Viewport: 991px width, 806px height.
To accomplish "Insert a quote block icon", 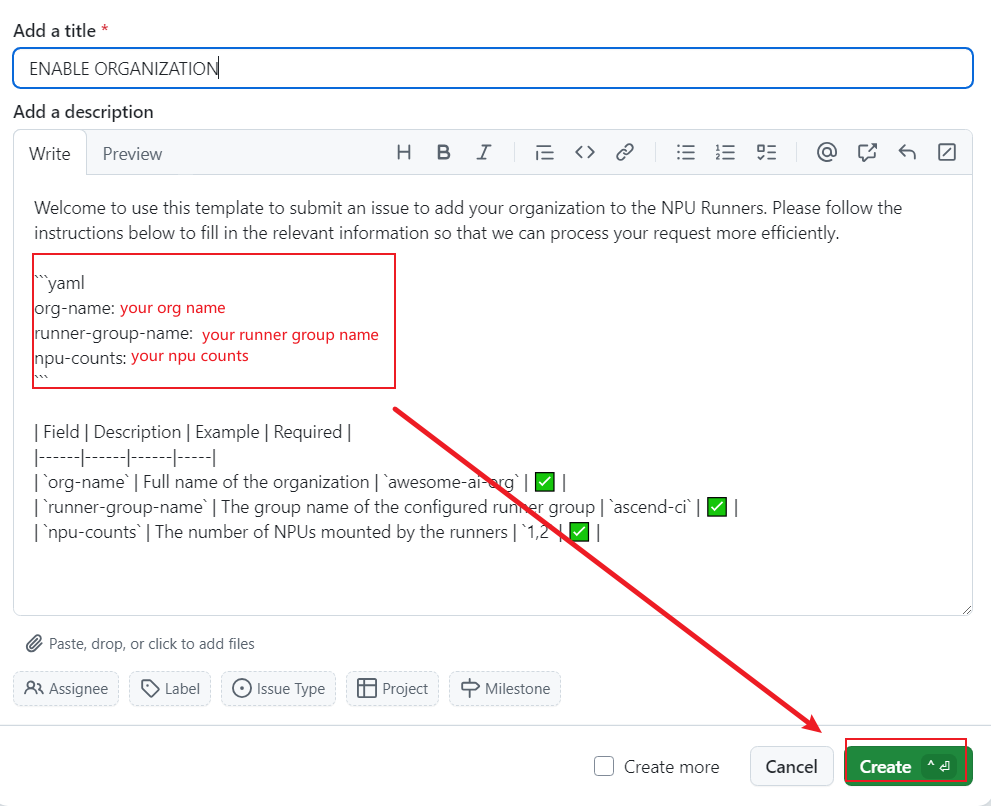I will [544, 152].
